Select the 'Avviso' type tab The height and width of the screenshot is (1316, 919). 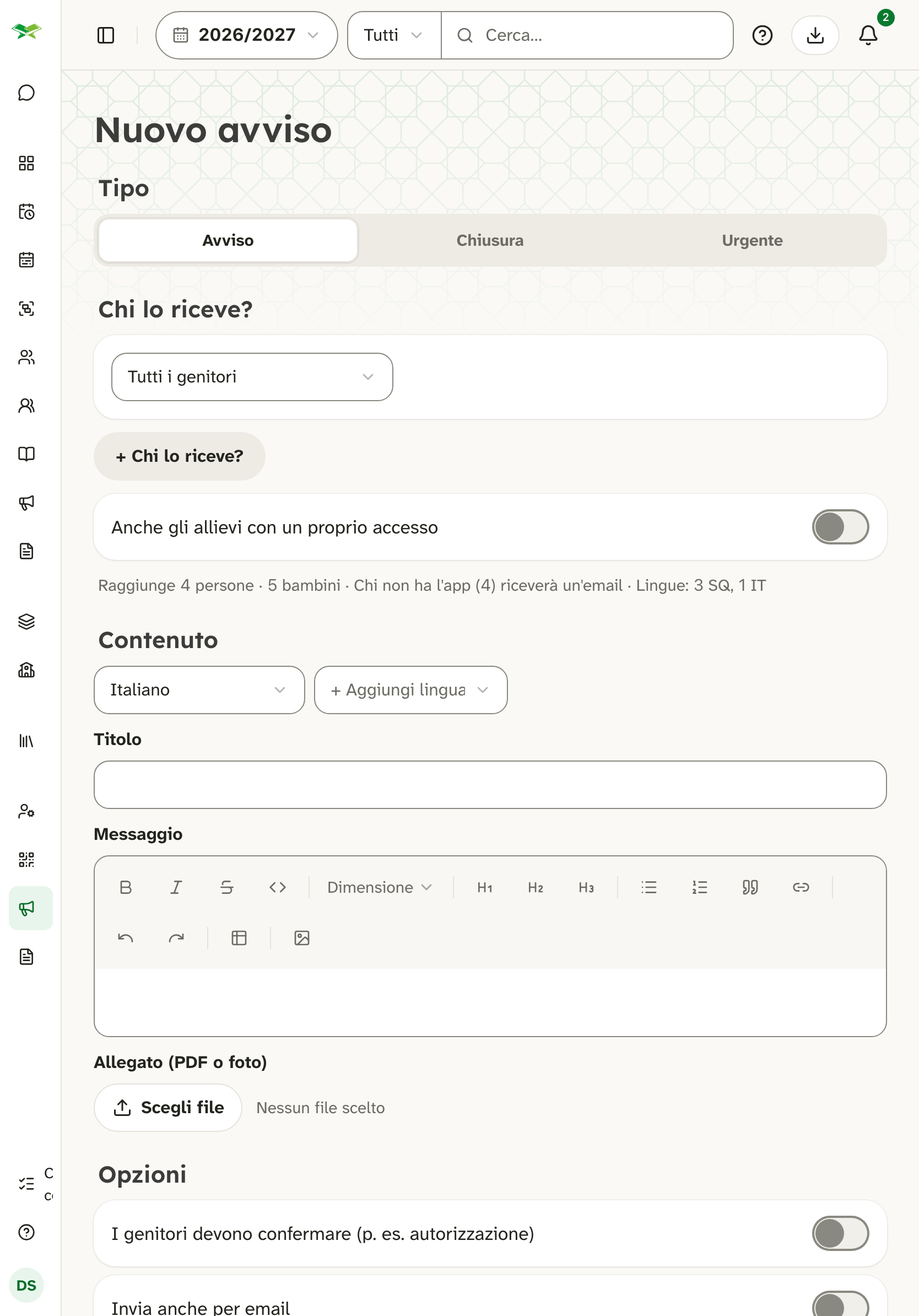[x=228, y=240]
